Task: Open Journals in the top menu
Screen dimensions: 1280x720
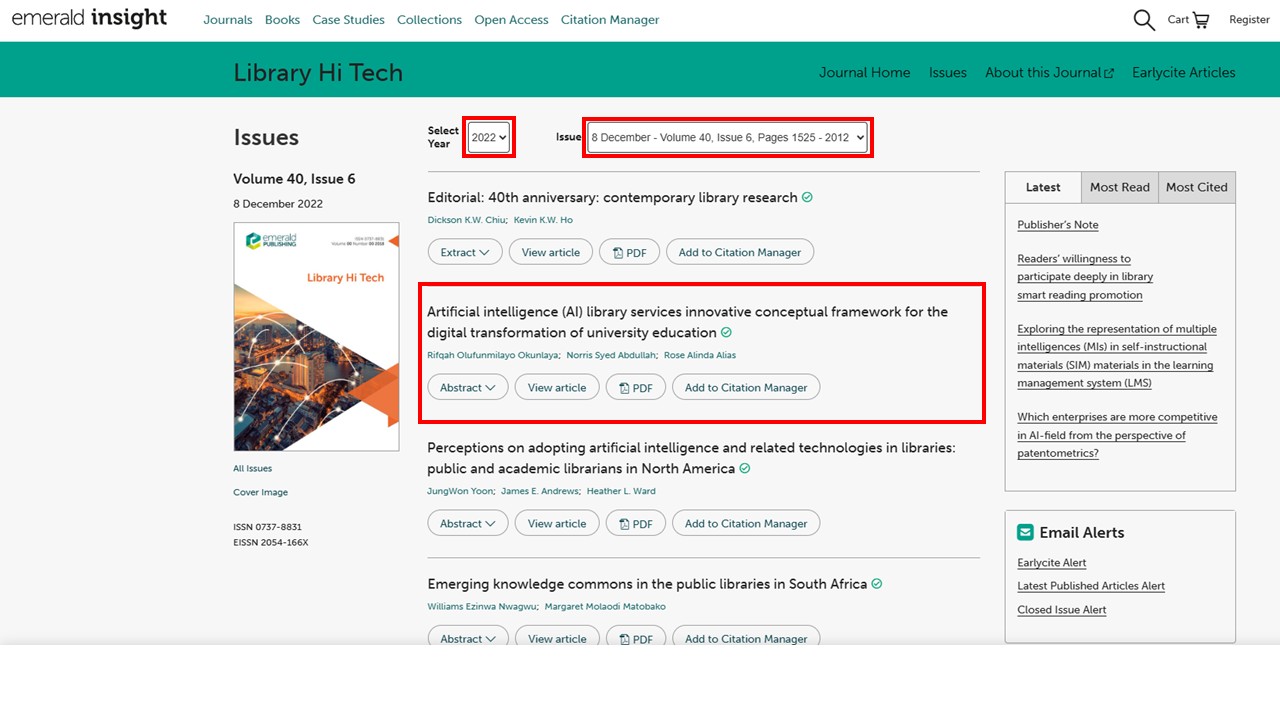Action: point(228,20)
